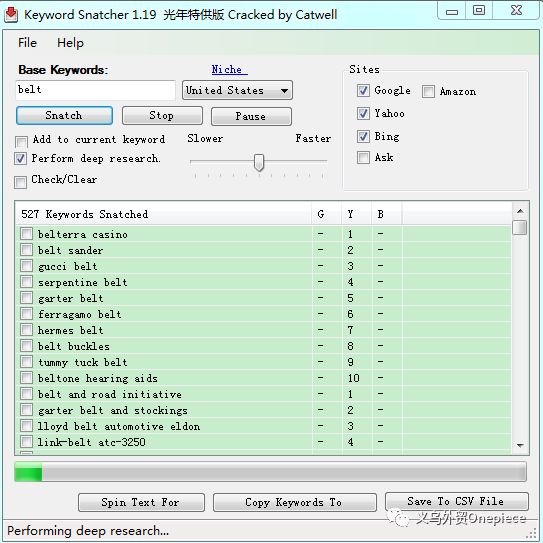This screenshot has height=543, width=543.
Task: Check the gucci belt keyword box
Action: click(26, 266)
